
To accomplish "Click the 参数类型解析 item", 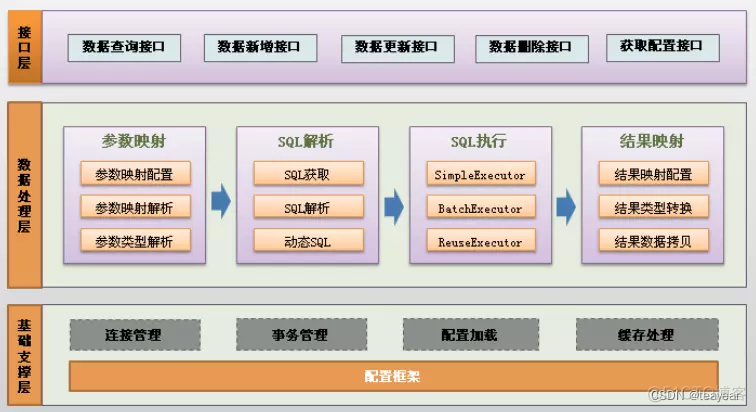I will tap(135, 240).
